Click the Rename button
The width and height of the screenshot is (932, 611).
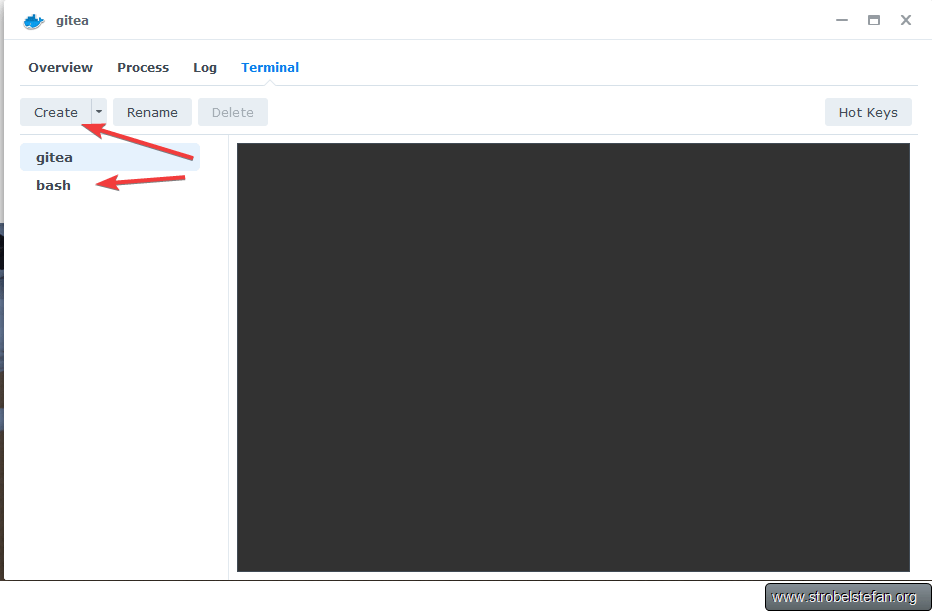point(152,112)
